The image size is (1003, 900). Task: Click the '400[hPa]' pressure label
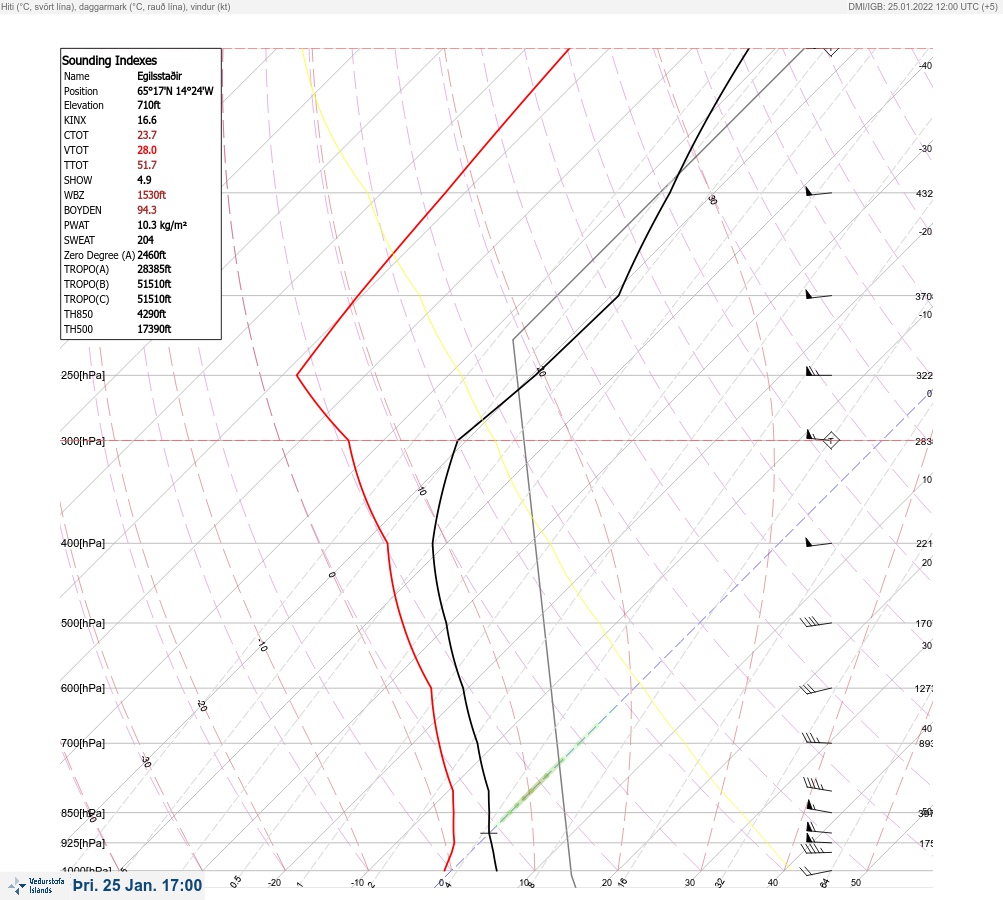(83, 544)
